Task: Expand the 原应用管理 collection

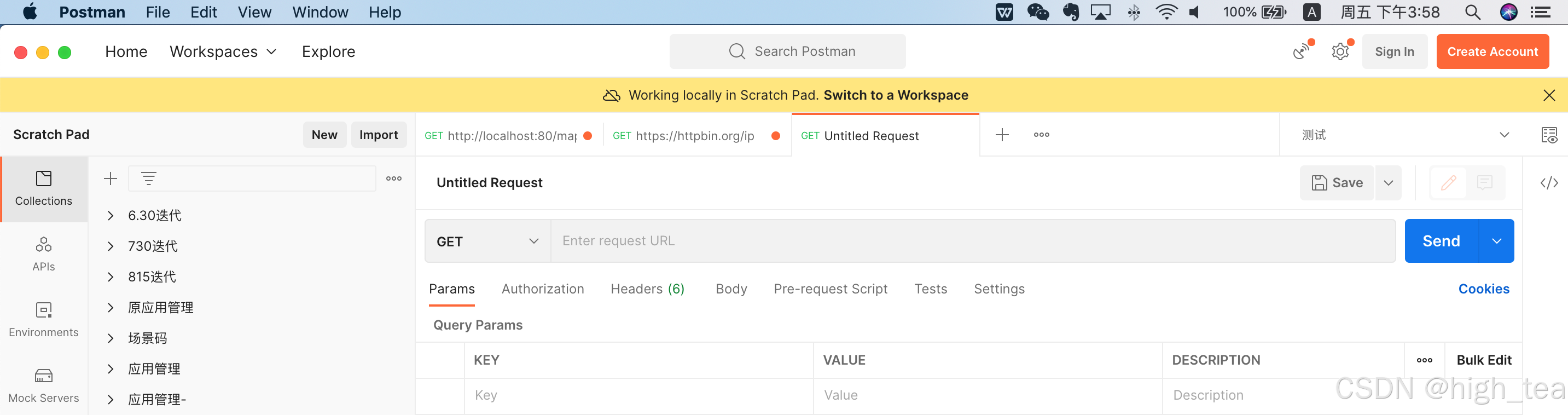Action: pyautogui.click(x=110, y=308)
